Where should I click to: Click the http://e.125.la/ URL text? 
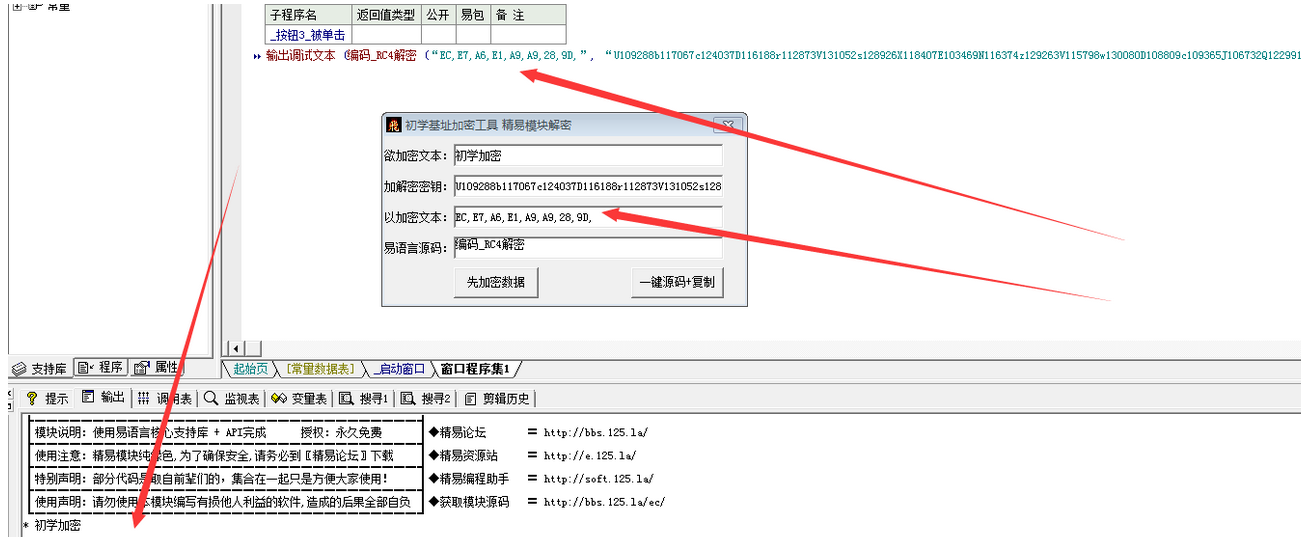click(590, 456)
